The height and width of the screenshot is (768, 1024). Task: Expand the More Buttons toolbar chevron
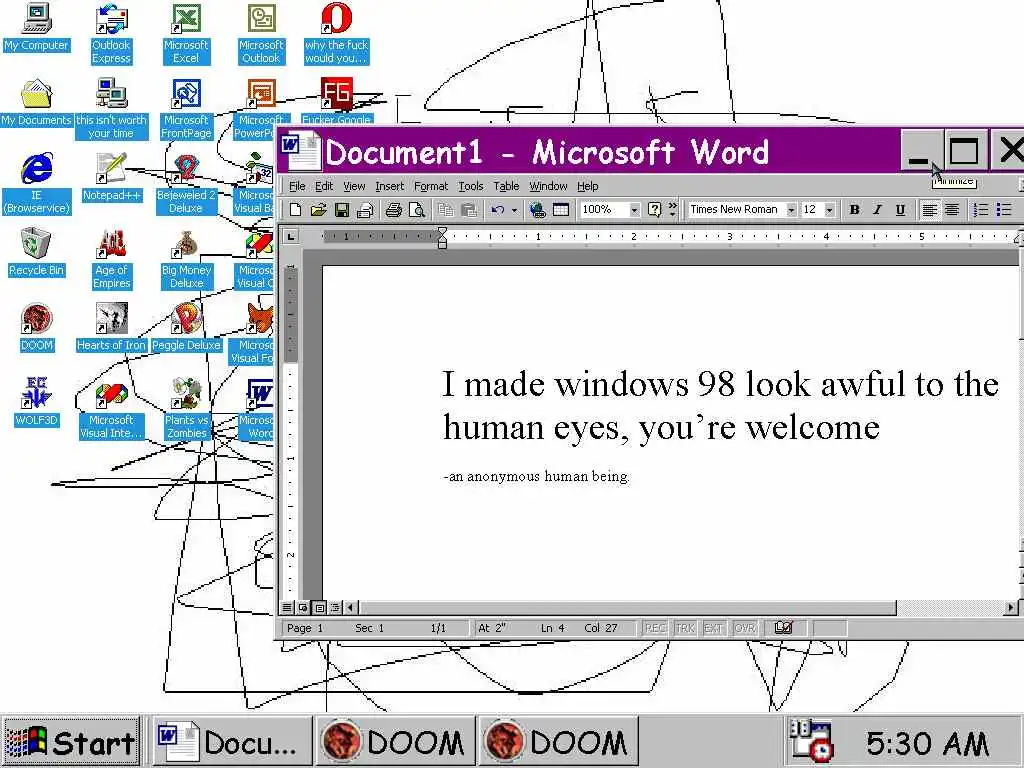point(672,210)
